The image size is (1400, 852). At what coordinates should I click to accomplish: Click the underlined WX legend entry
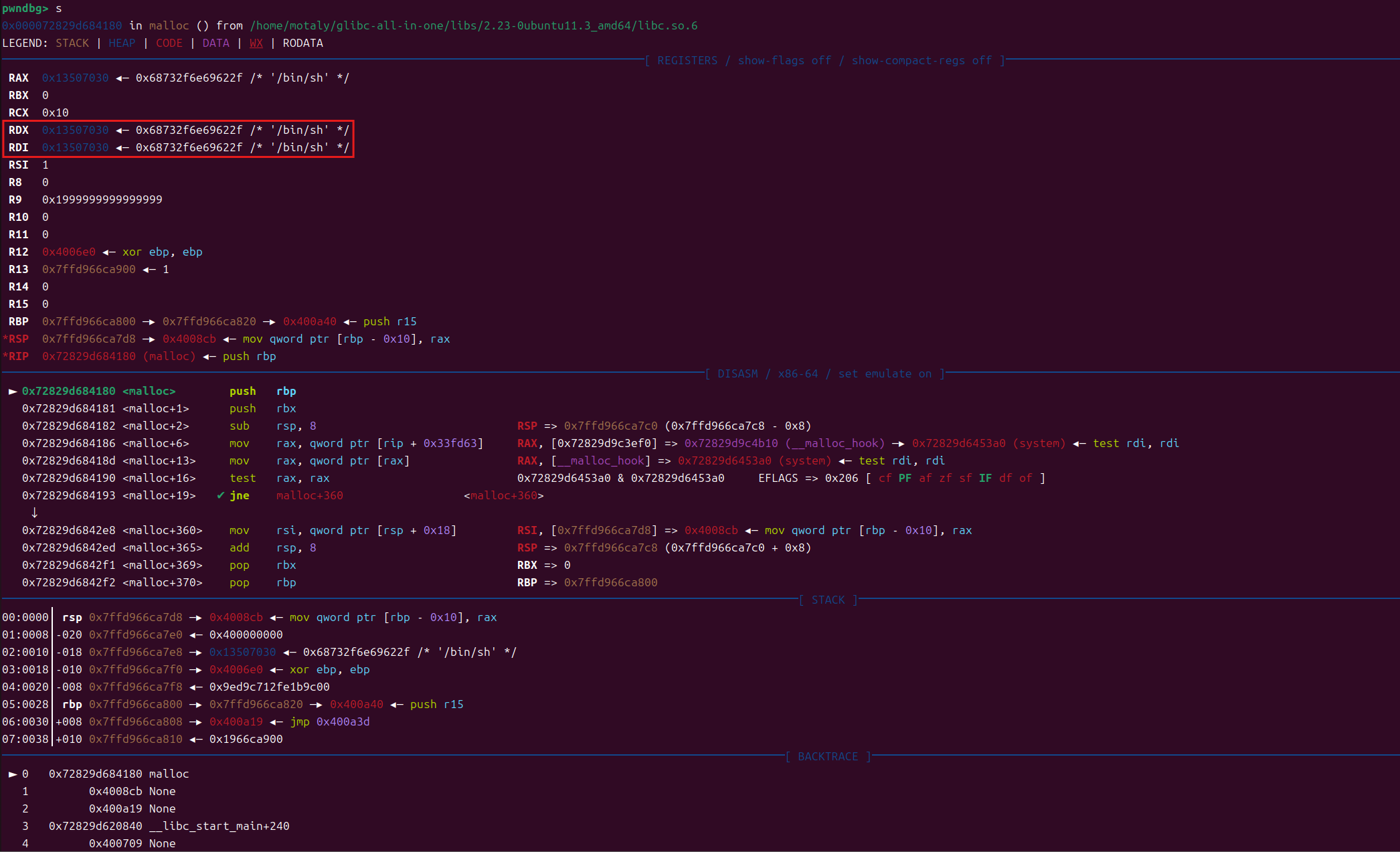256,44
